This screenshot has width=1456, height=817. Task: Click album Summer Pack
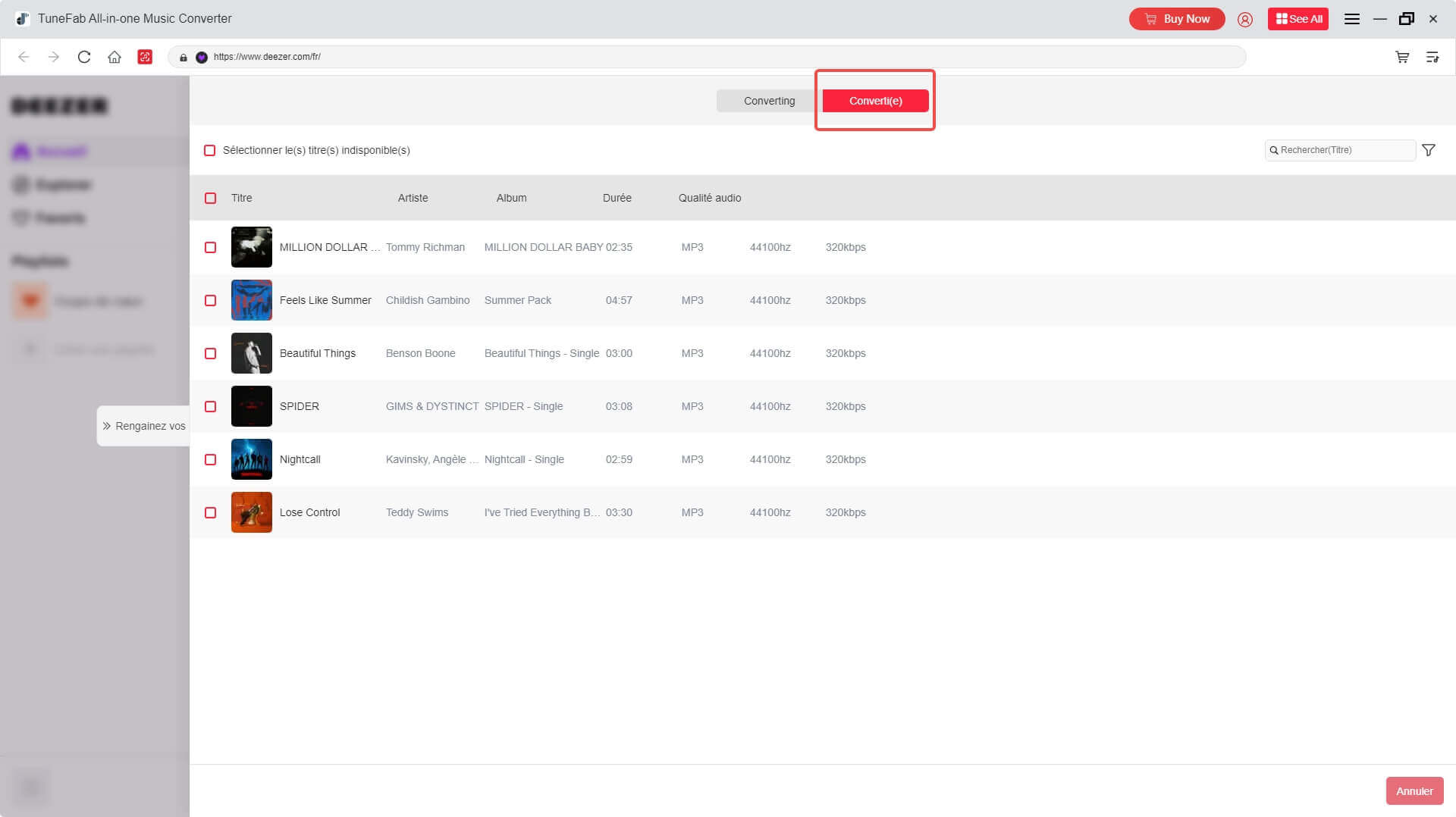(x=518, y=300)
